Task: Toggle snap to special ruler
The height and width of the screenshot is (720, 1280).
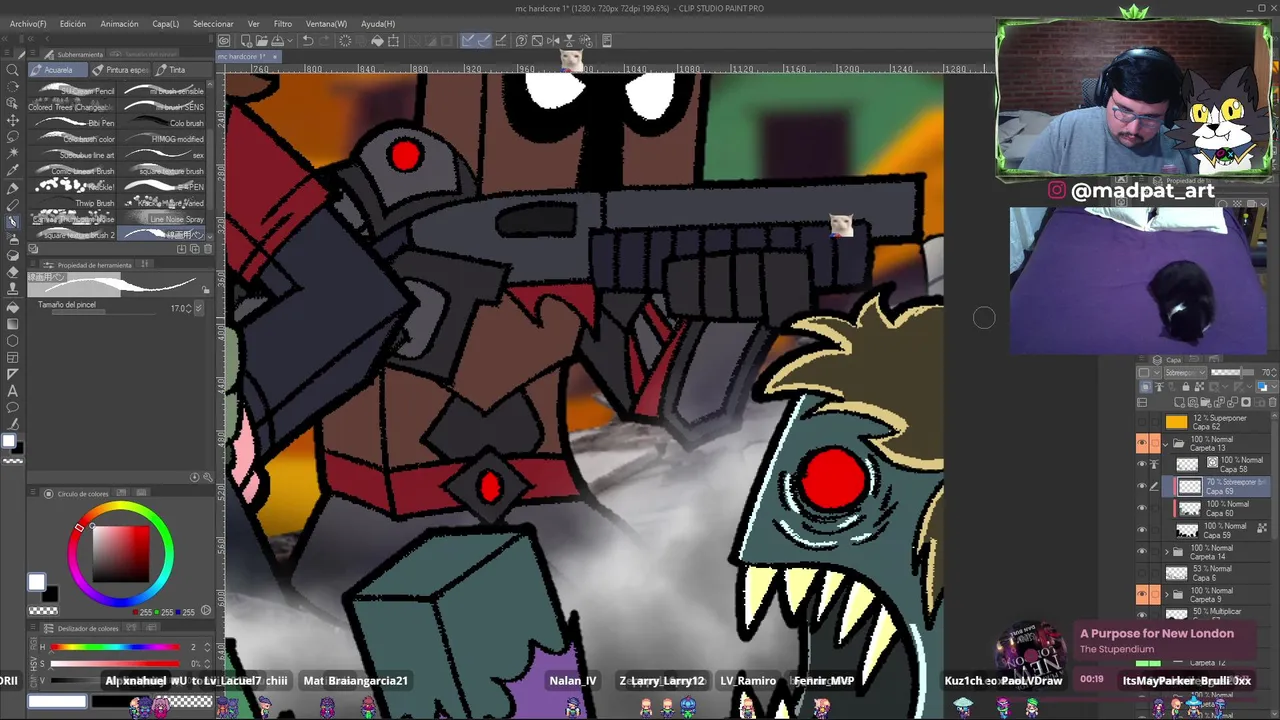Action: pos(484,41)
